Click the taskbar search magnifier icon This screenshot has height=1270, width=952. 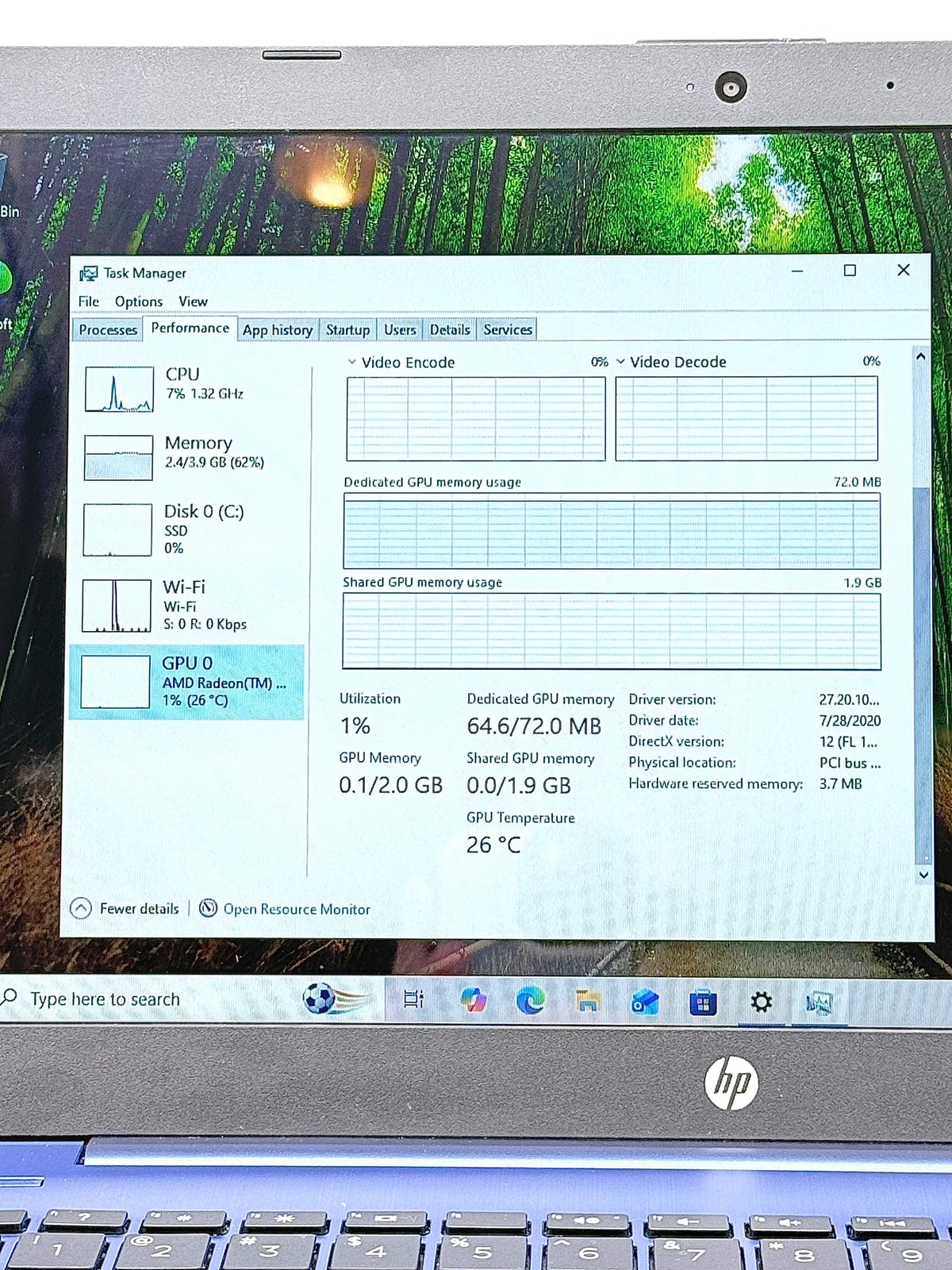[9, 997]
